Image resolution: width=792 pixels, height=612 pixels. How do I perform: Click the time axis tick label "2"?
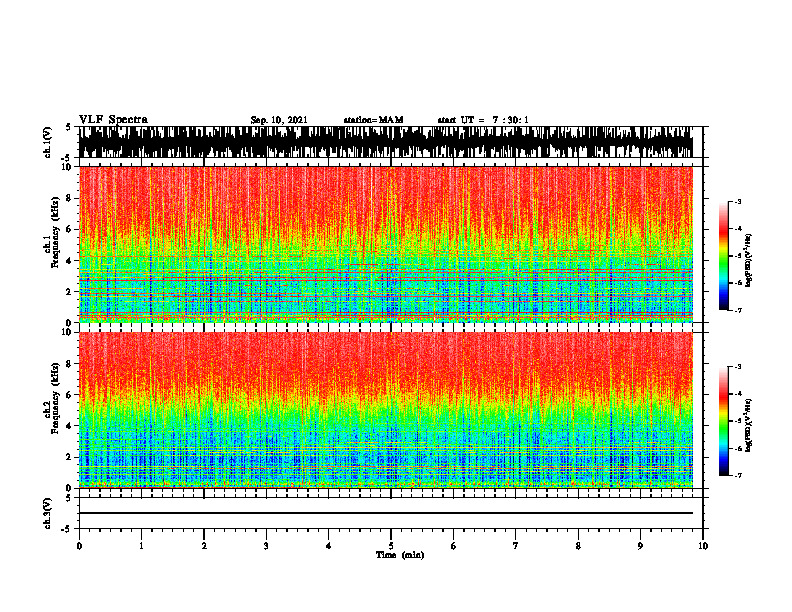point(204,546)
